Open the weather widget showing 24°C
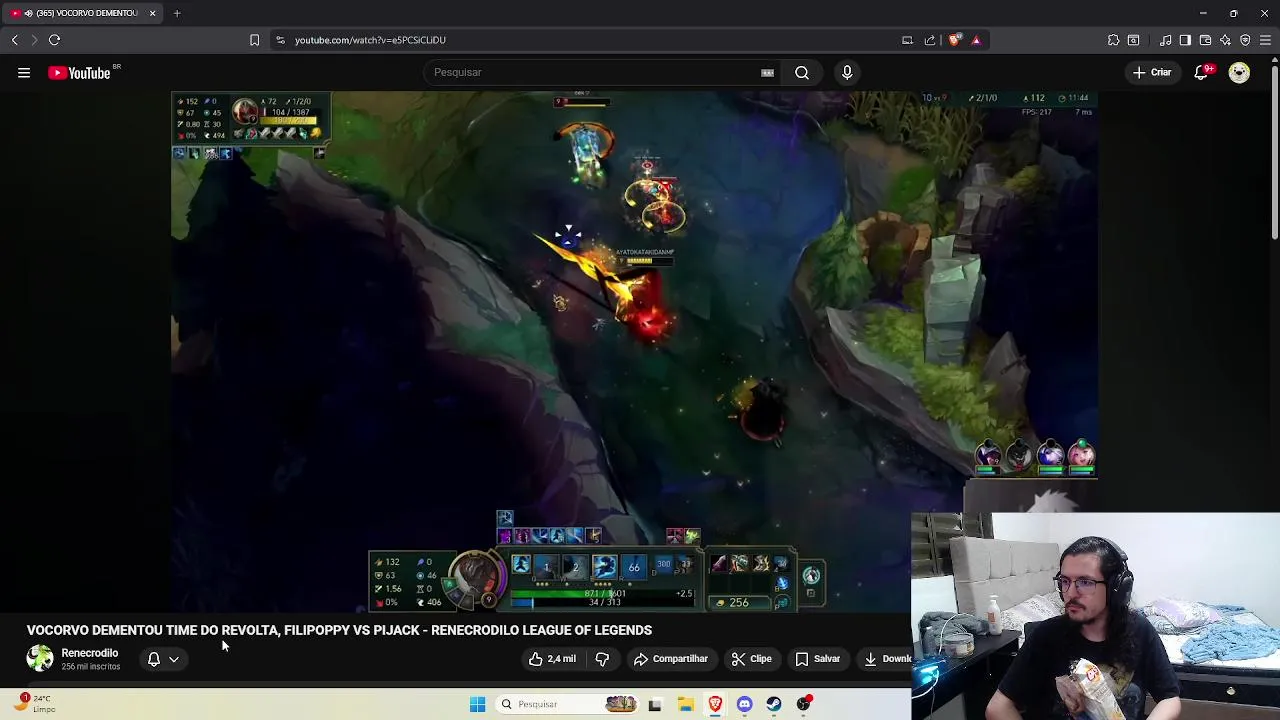The width and height of the screenshot is (1280, 720). click(33, 703)
